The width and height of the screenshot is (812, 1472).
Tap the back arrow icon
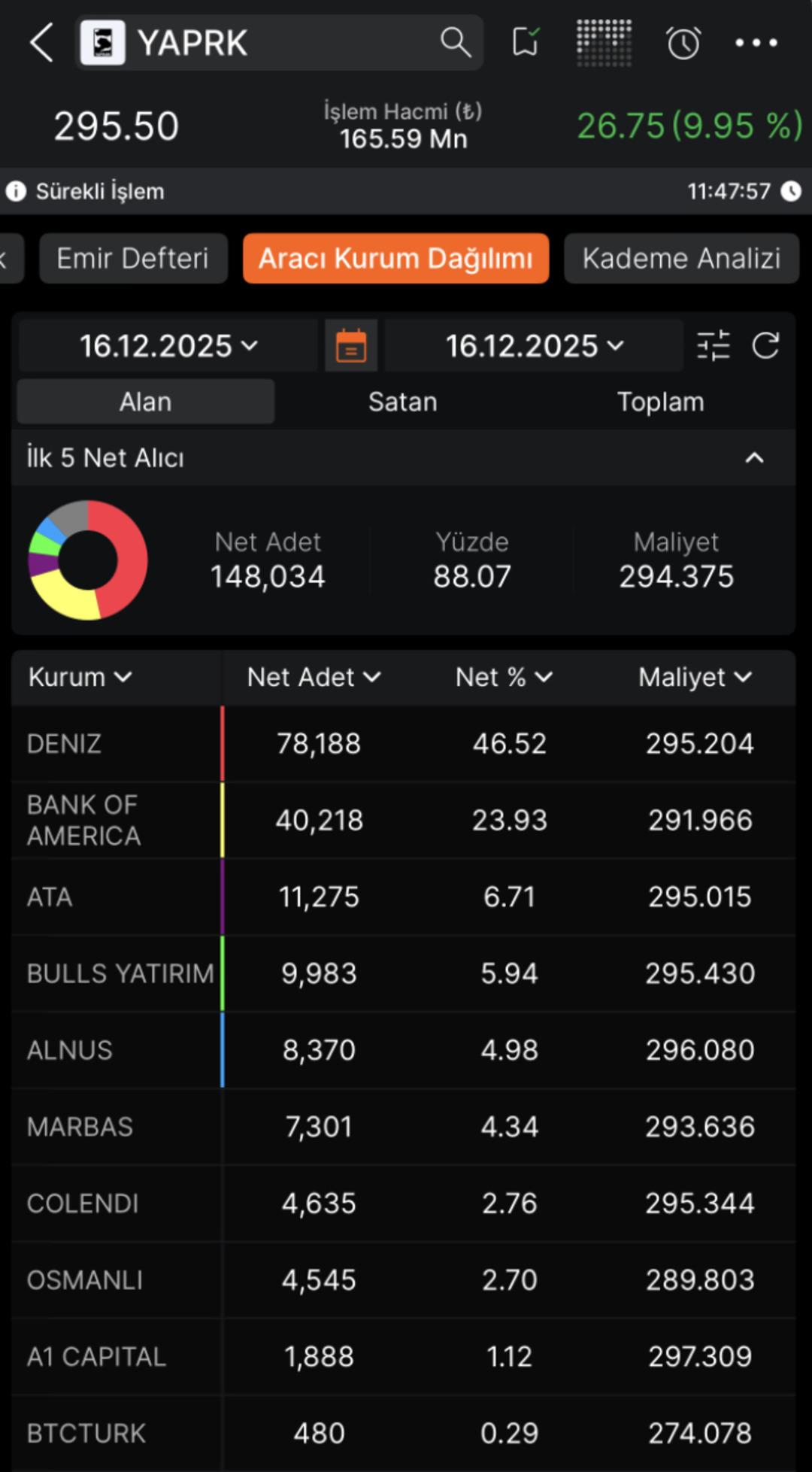pos(42,42)
